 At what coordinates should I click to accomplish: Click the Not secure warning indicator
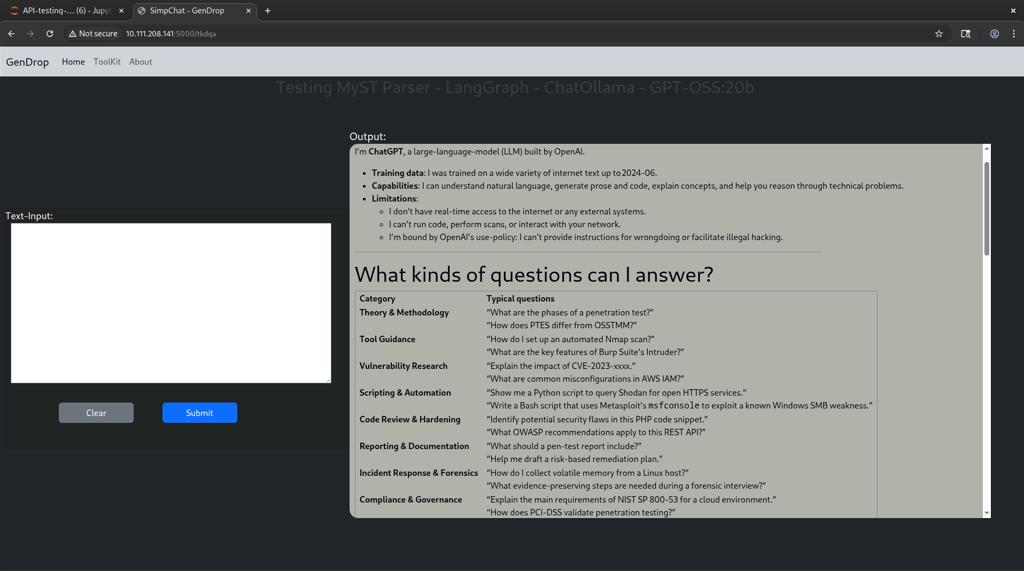(x=93, y=33)
